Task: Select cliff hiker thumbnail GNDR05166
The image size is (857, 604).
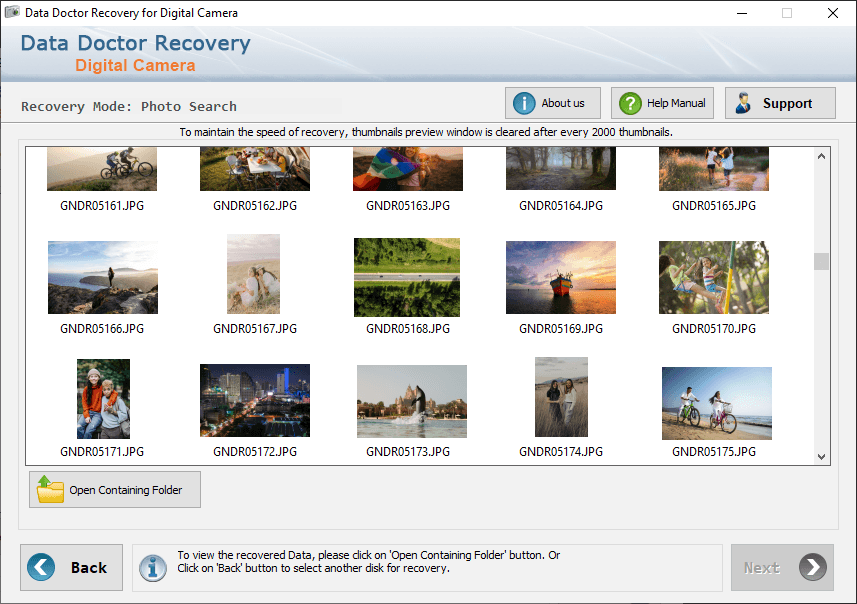Action: (103, 278)
